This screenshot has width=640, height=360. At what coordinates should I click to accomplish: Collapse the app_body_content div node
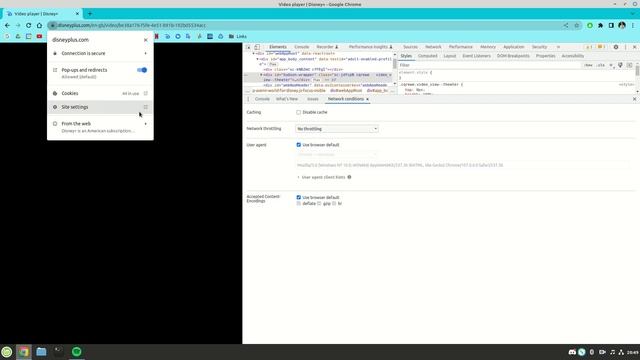pyautogui.click(x=258, y=59)
